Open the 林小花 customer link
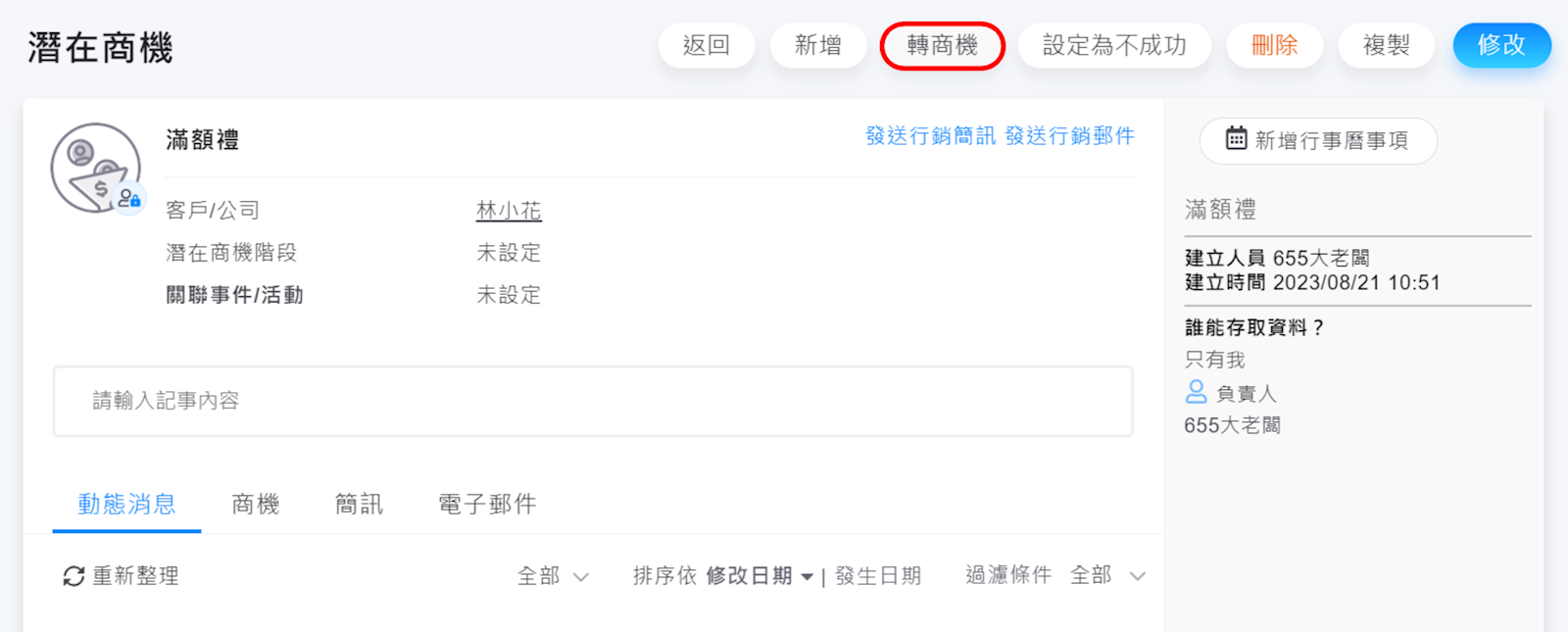1568x632 pixels. click(x=509, y=211)
